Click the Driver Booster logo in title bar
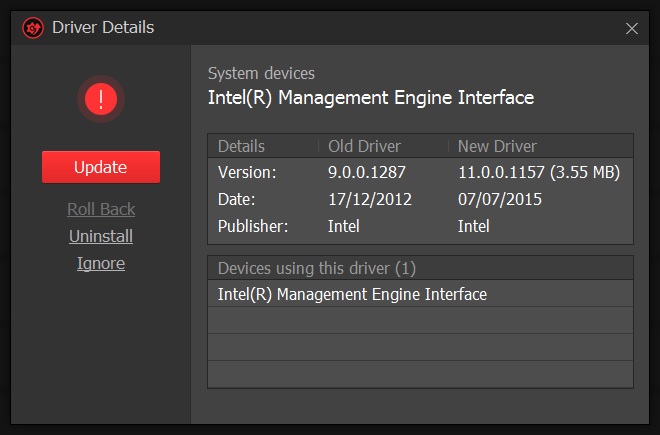Screen dimensions: 660x435 tap(32, 28)
